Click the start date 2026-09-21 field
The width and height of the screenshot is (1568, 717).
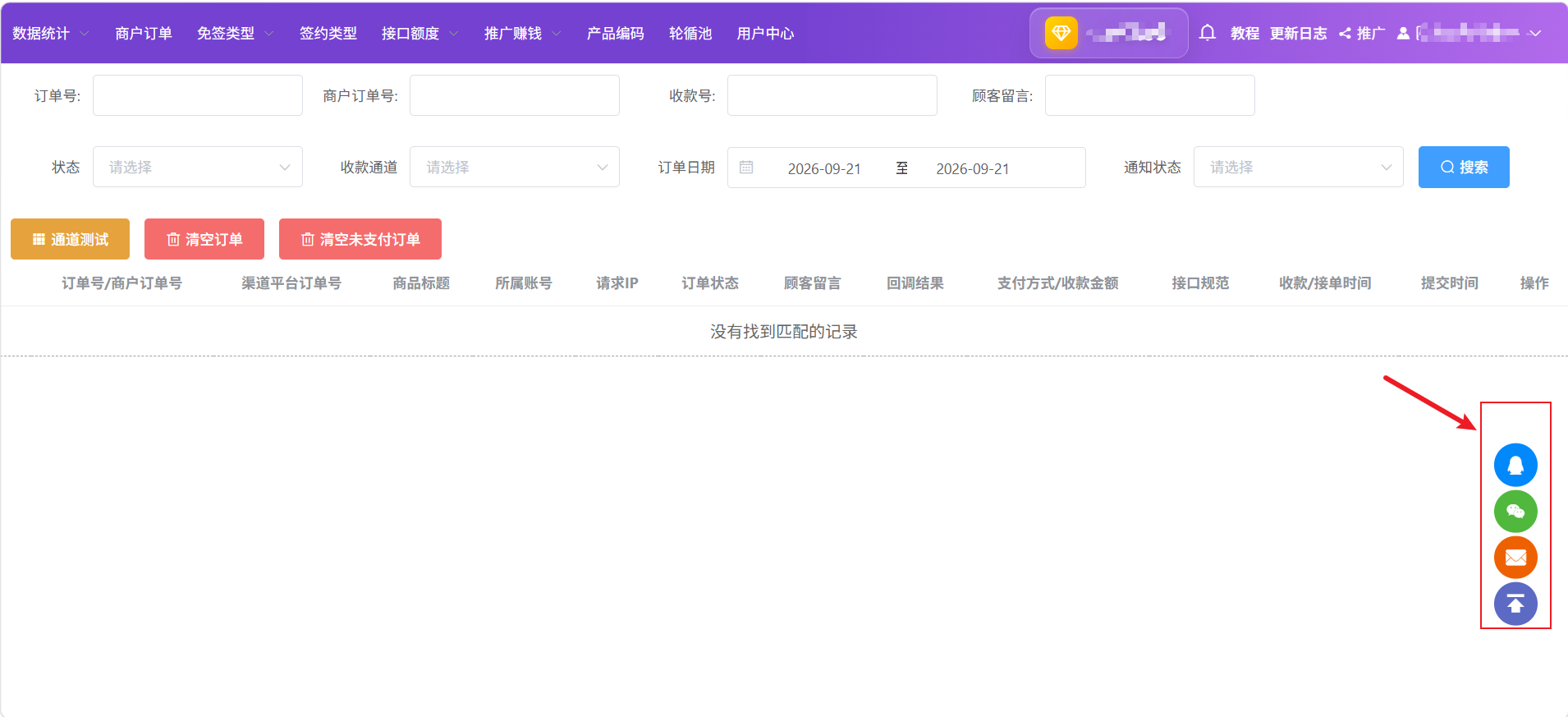pos(824,168)
